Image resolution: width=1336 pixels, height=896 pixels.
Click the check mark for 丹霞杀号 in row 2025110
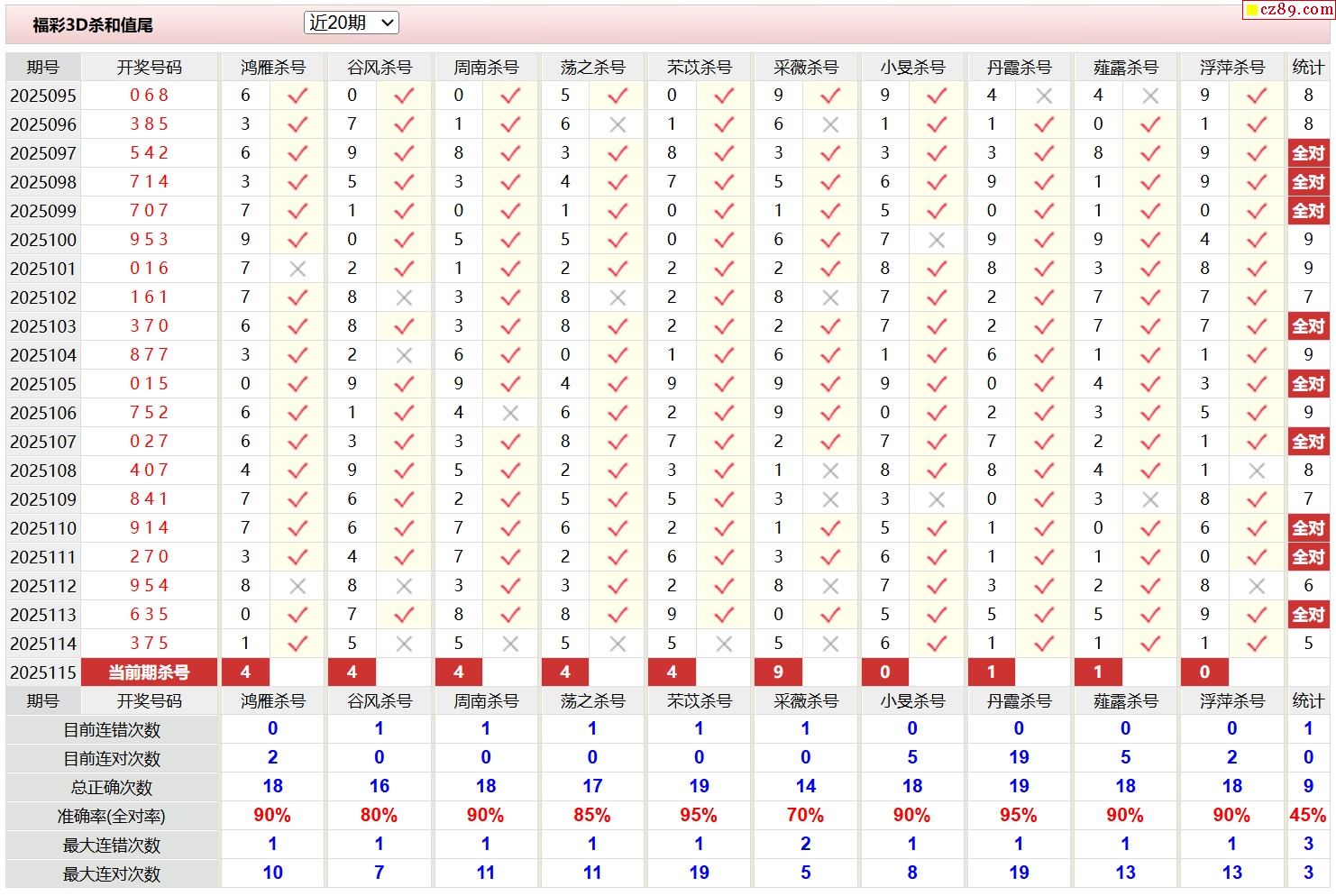(x=1044, y=528)
